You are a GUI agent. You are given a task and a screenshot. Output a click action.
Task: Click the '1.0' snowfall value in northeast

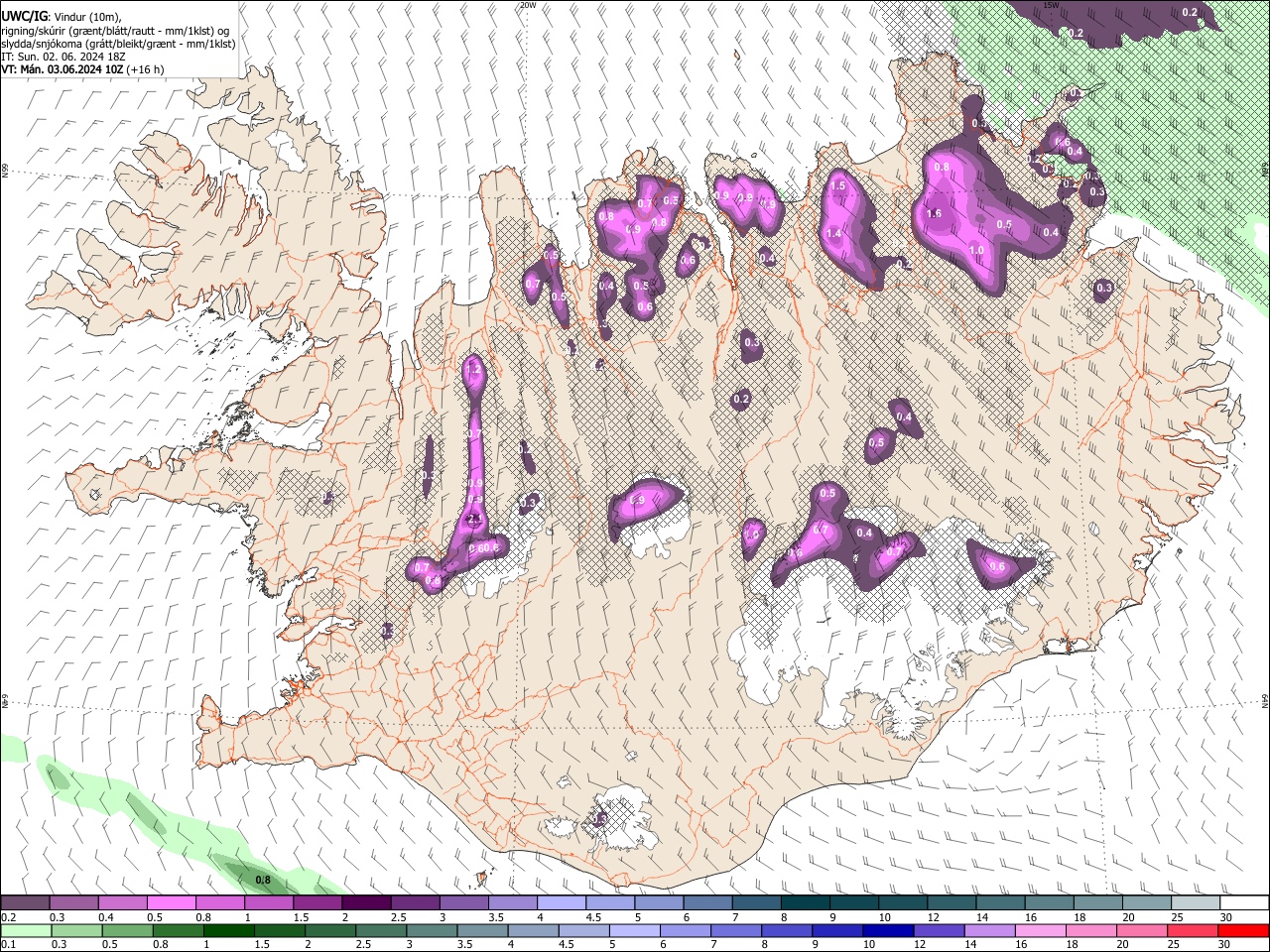pos(976,251)
